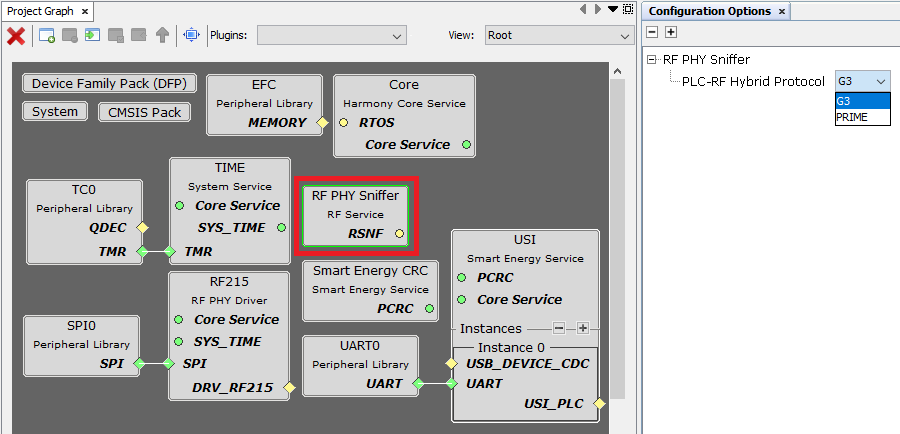The width and height of the screenshot is (900, 434).
Task: Click the Device Family Pack (DFP) button
Action: click(109, 83)
